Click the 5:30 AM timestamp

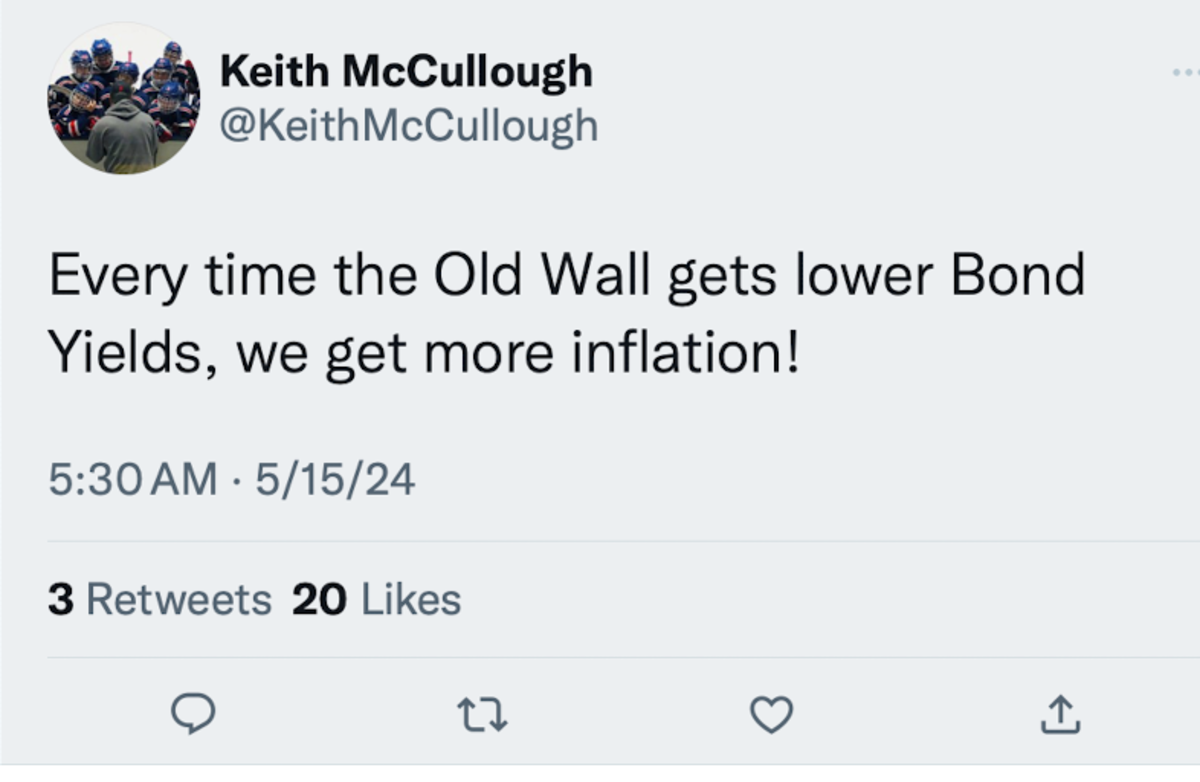(x=132, y=480)
